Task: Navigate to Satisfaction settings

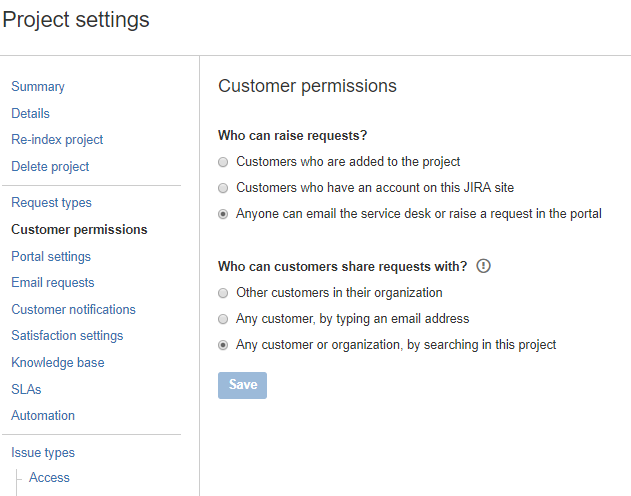Action: tap(67, 336)
